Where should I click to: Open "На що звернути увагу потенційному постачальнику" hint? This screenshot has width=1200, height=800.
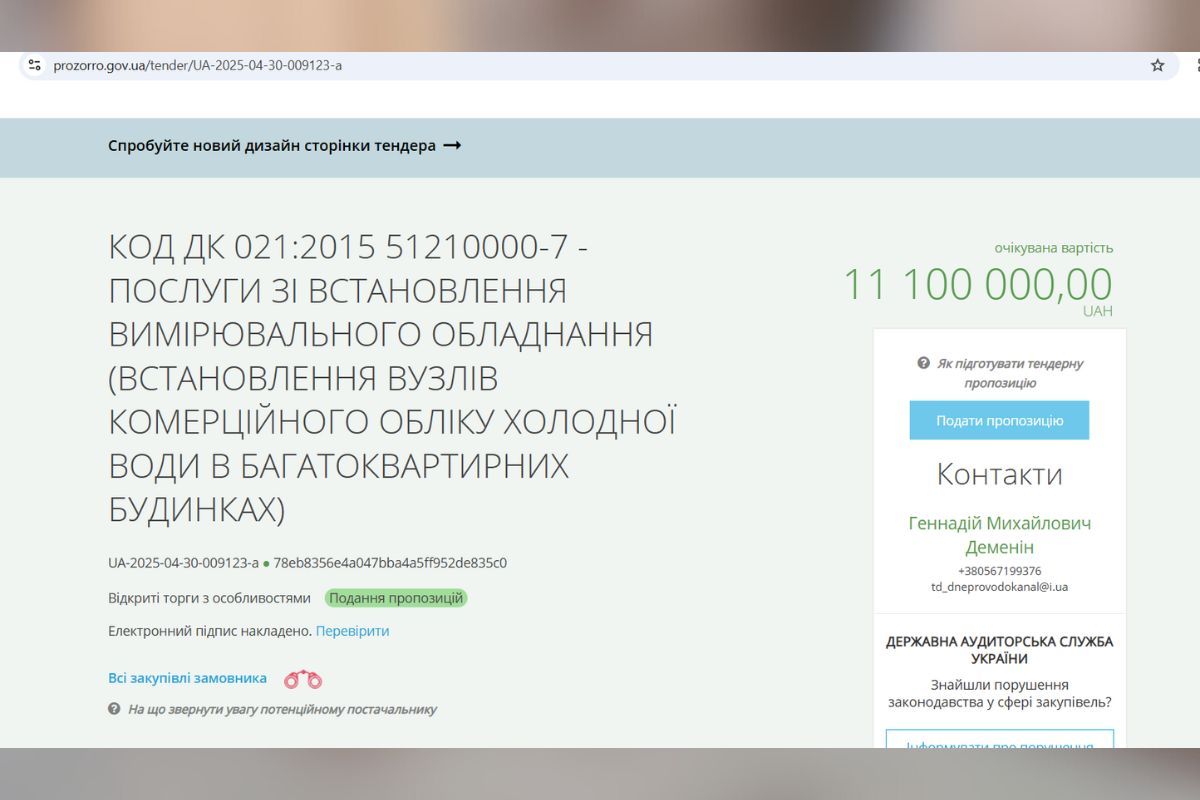click(282, 709)
